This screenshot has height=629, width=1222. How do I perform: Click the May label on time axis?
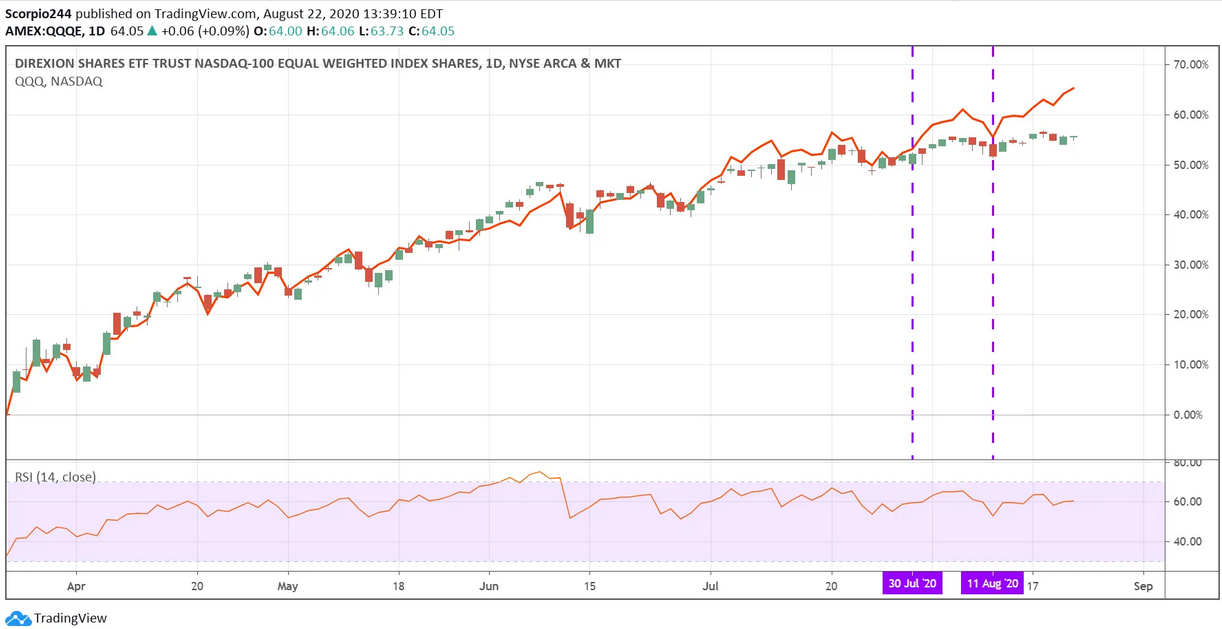tap(287, 585)
